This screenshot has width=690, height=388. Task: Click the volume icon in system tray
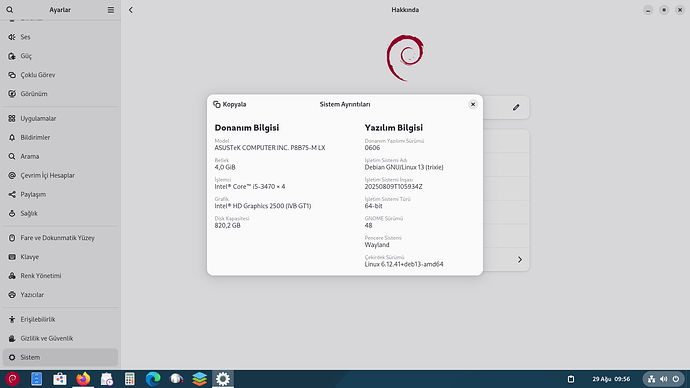pyautogui.click(x=664, y=379)
